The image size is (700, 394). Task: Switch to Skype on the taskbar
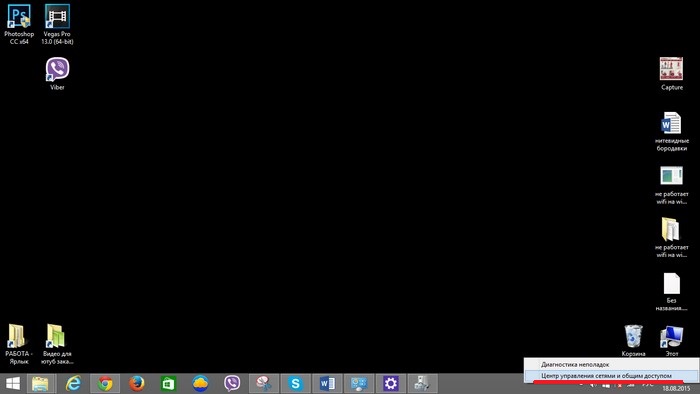296,383
